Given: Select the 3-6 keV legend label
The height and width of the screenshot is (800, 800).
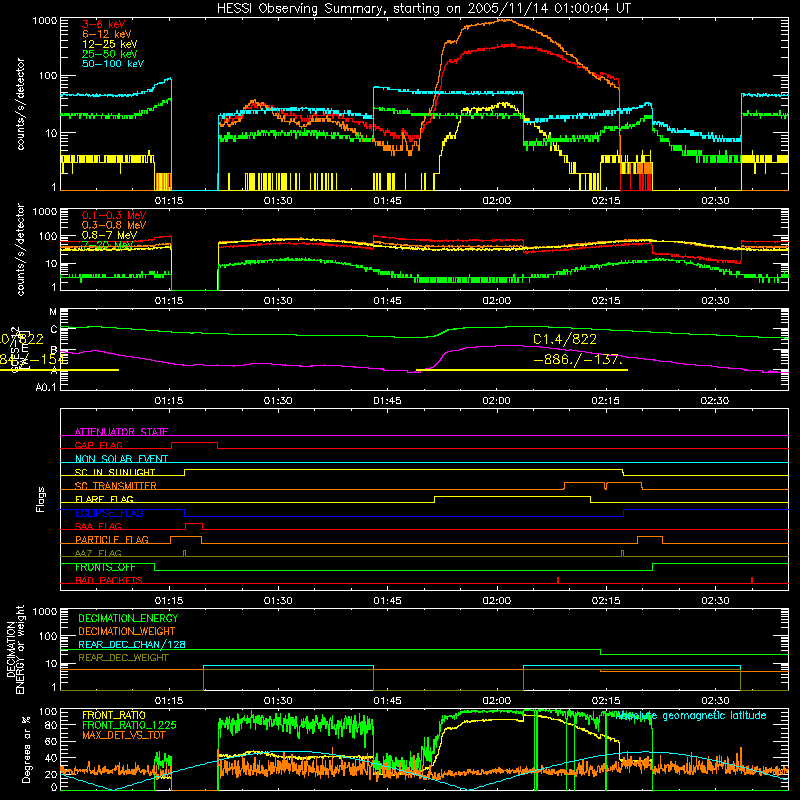Looking at the screenshot, I should (x=104, y=24).
